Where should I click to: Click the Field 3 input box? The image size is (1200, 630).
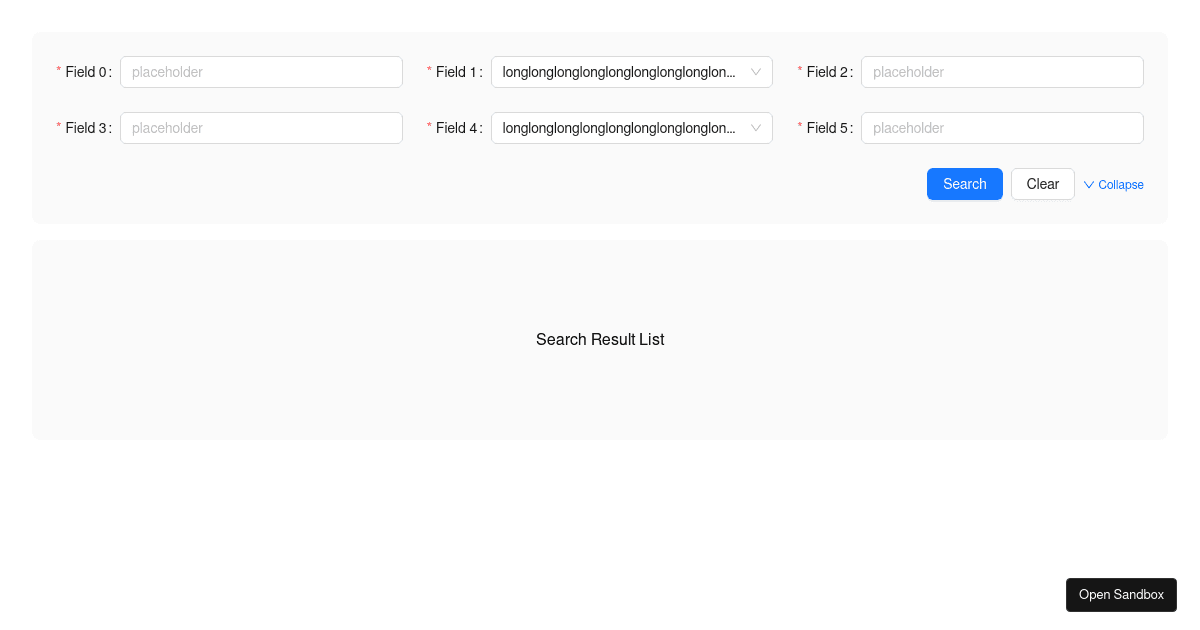(261, 128)
